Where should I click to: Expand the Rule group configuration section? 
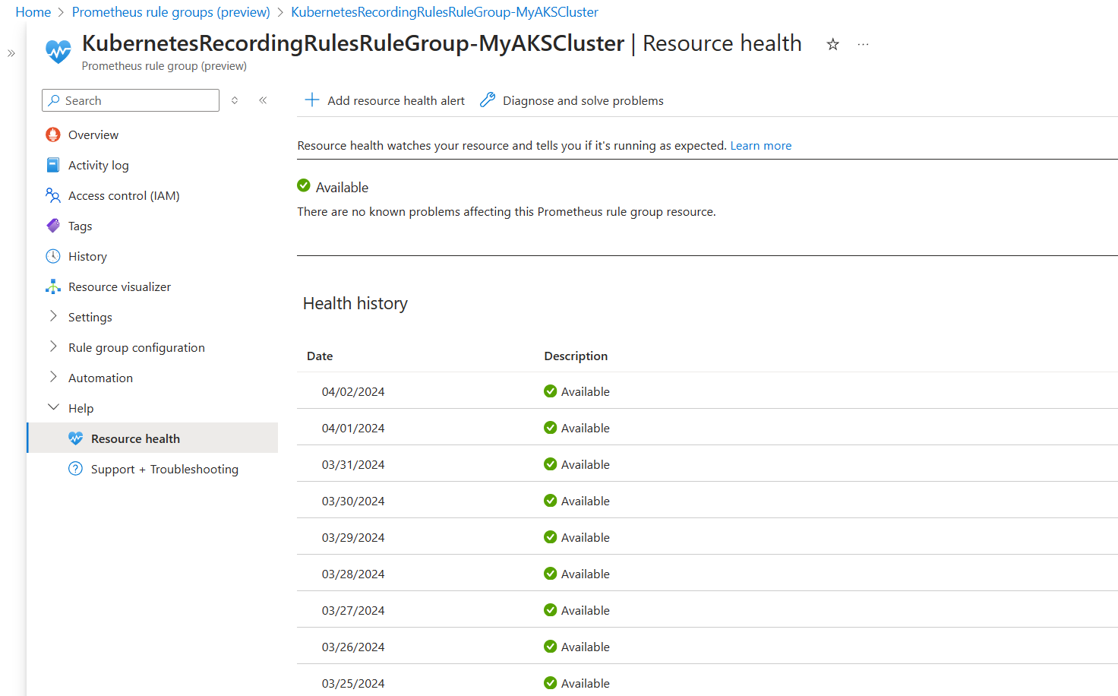(51, 347)
